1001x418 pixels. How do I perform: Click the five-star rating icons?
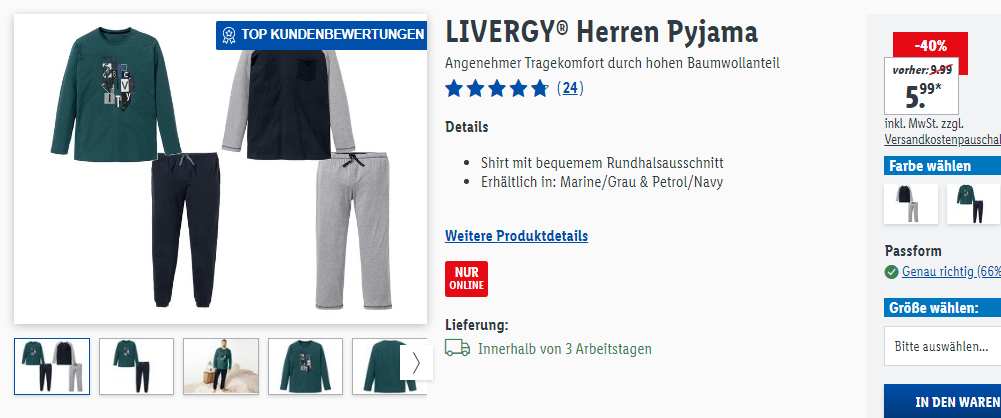(x=497, y=88)
